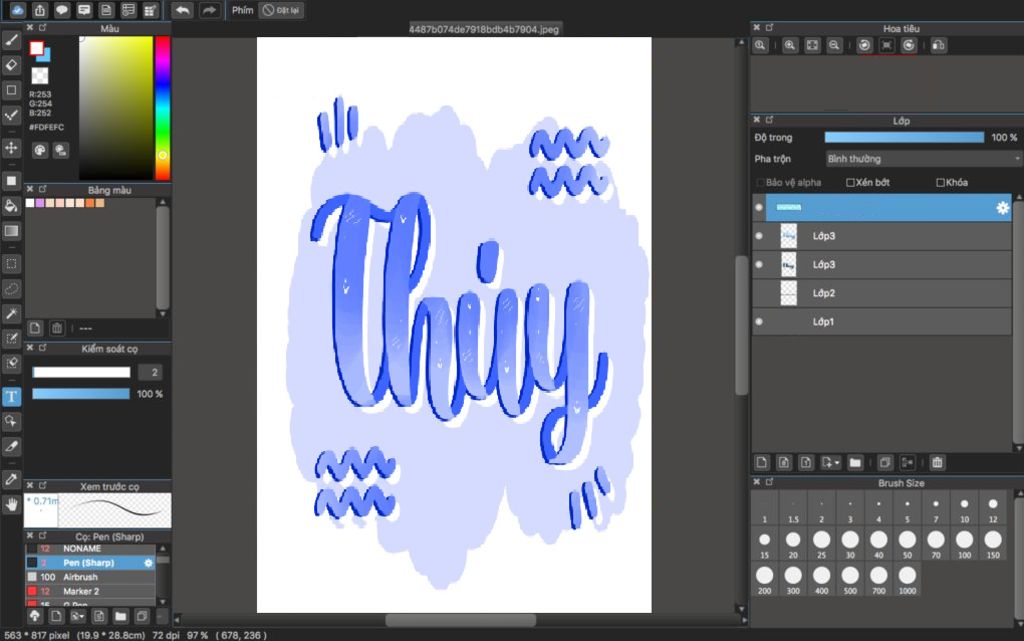Select the Marker 2 brush
The width and height of the screenshot is (1024, 641).
[90, 591]
